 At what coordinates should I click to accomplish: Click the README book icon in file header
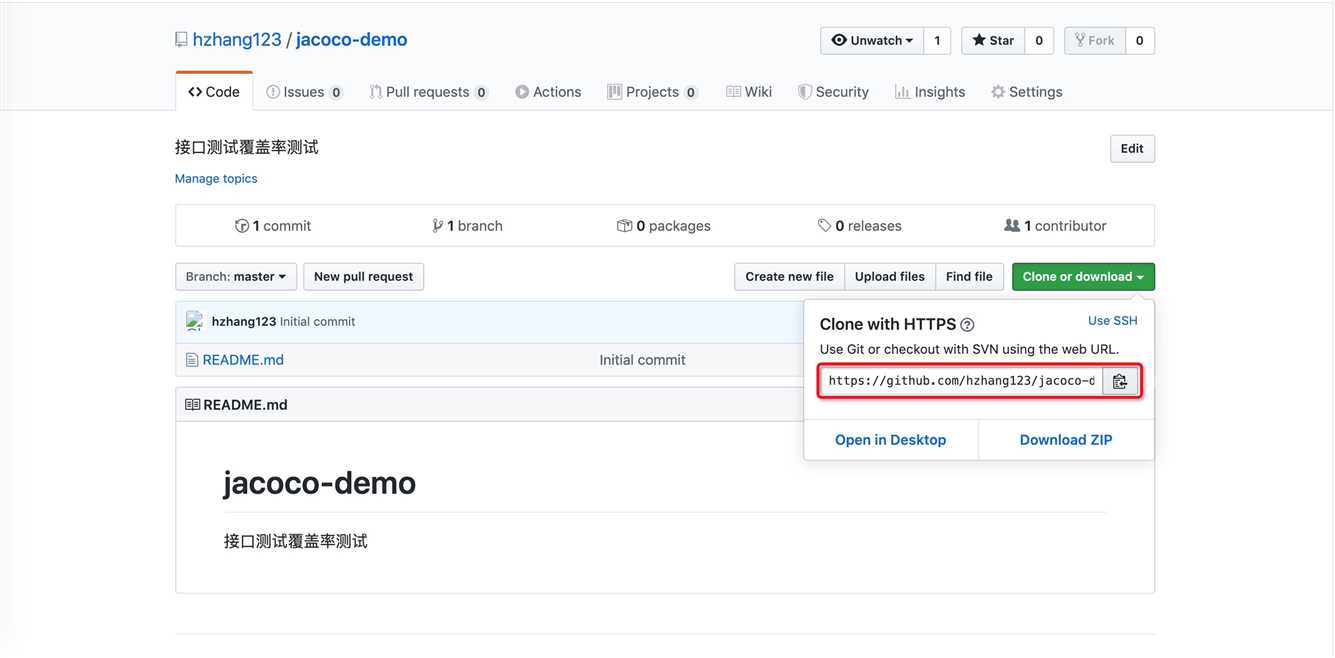192,405
